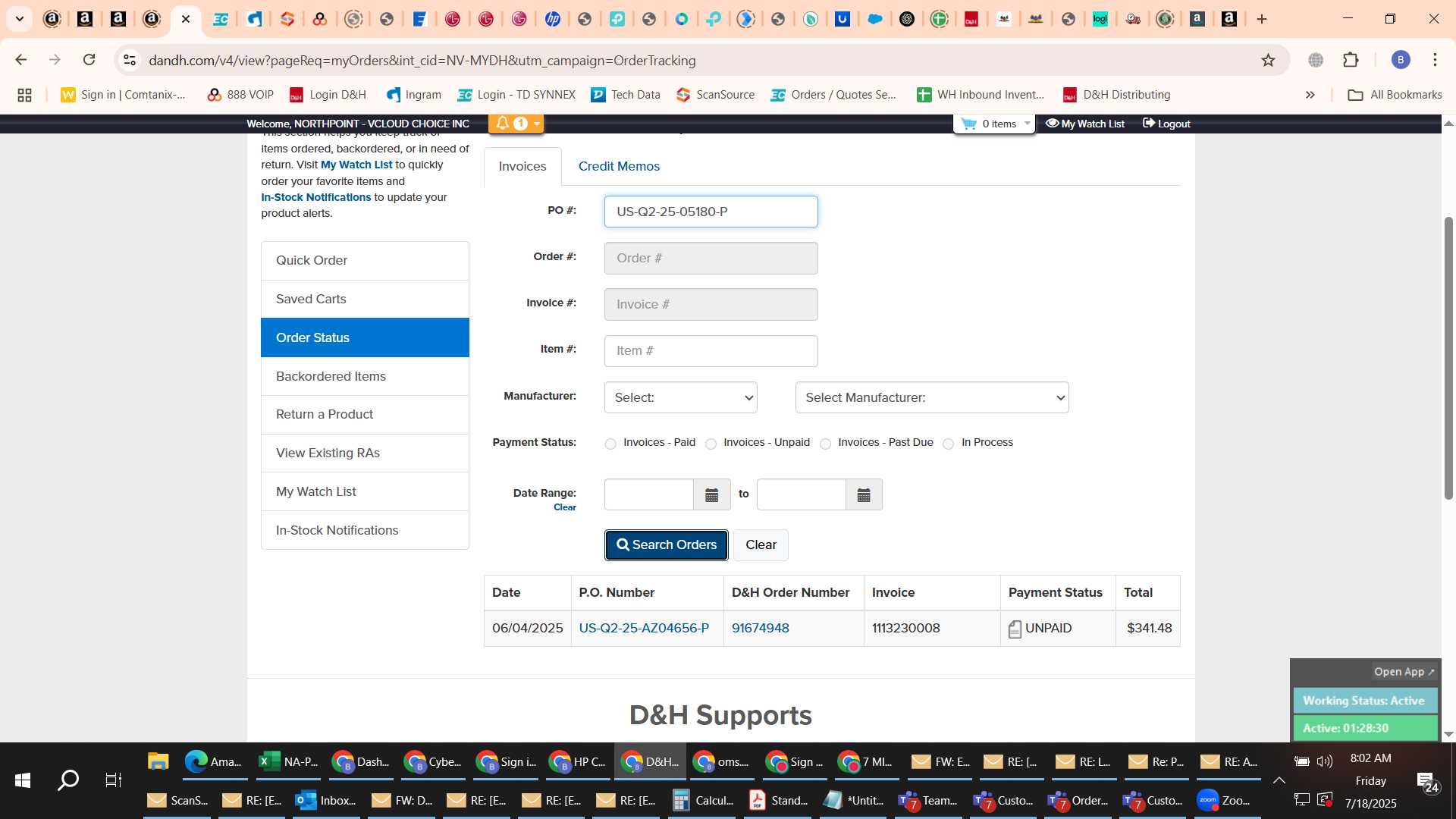Open My Watch List eye link
The width and height of the screenshot is (1456, 819).
(x=1084, y=124)
